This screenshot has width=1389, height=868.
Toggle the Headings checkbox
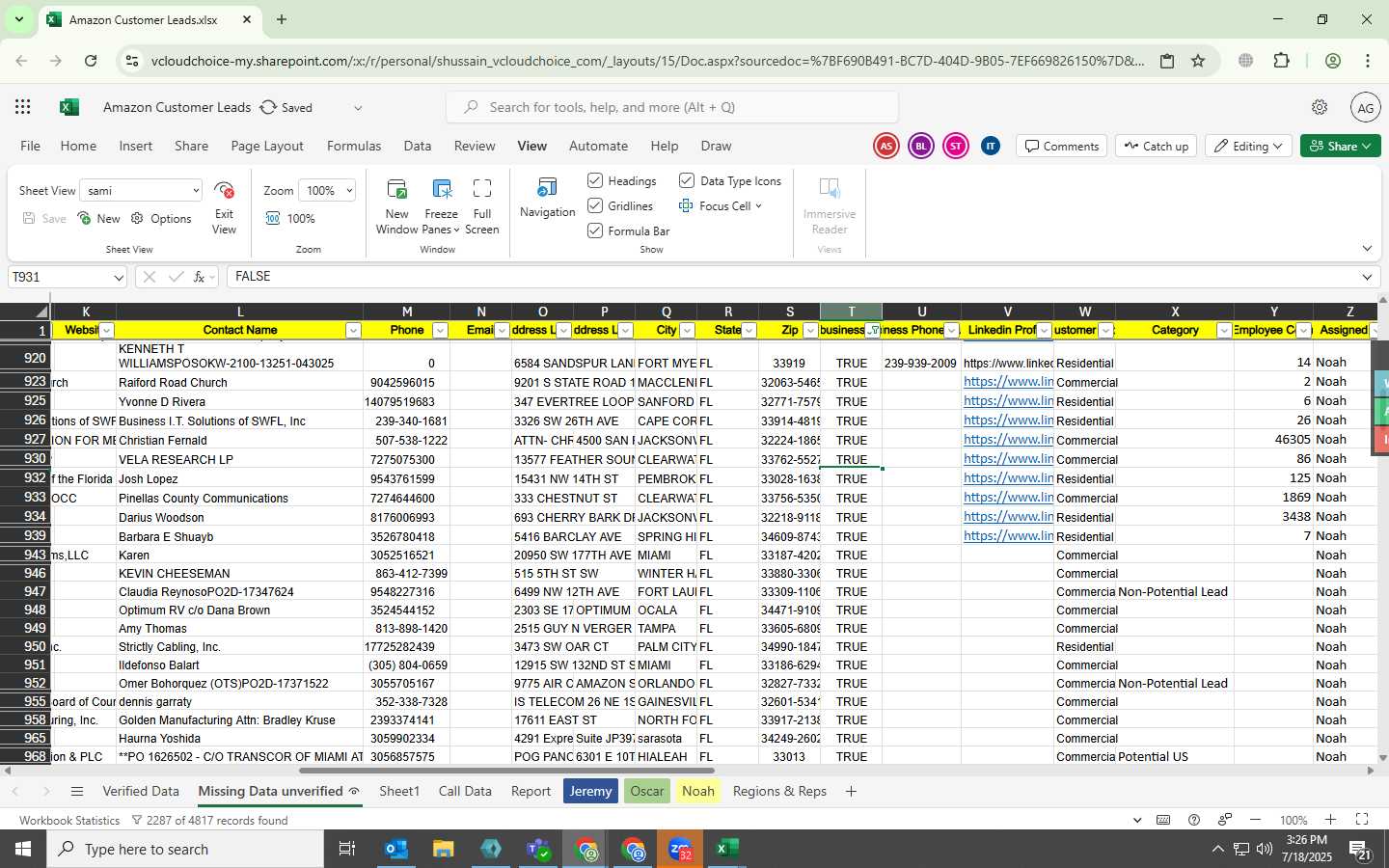point(595,180)
